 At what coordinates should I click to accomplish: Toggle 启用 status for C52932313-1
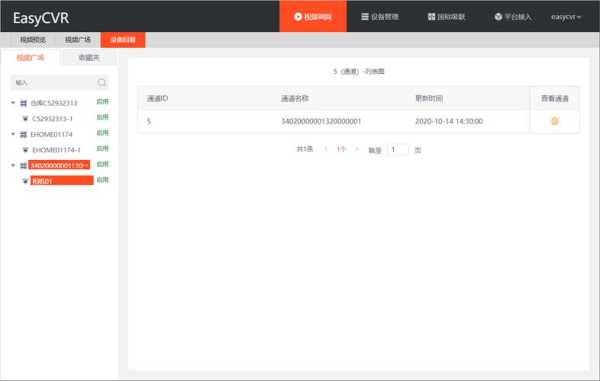tap(103, 117)
